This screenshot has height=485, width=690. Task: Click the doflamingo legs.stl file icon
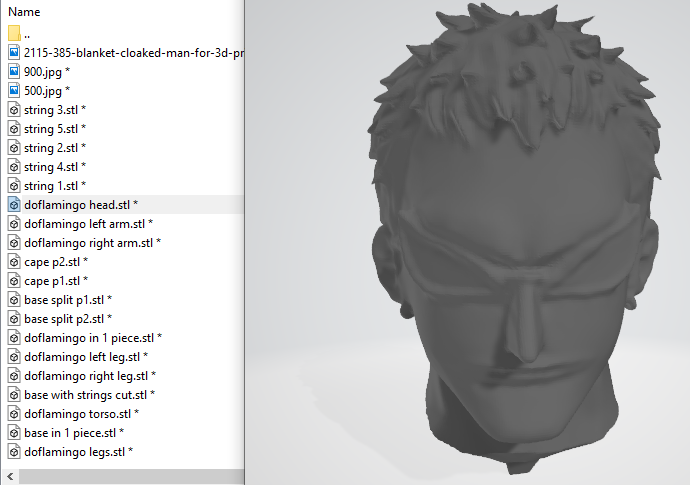tap(14, 452)
